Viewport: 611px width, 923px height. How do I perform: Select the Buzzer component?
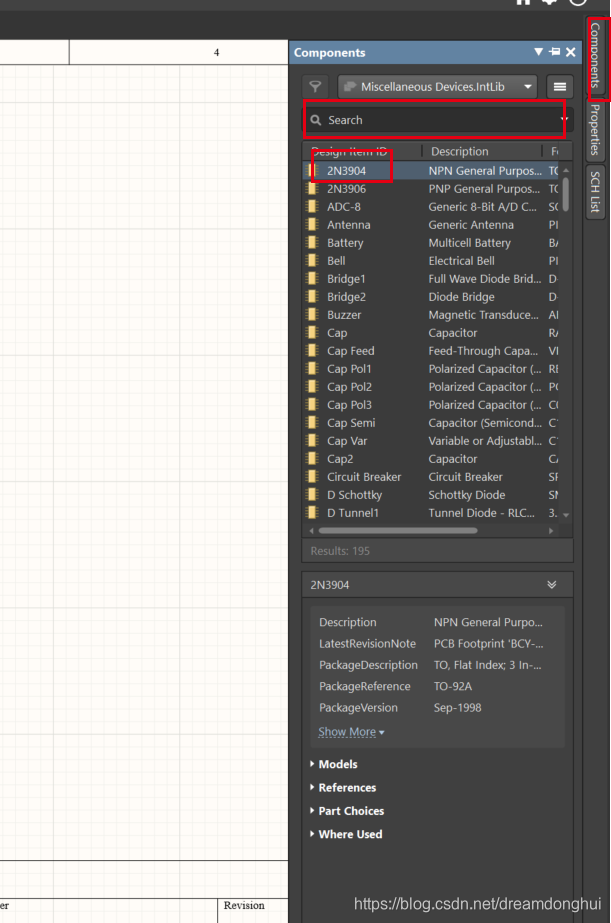[431, 315]
